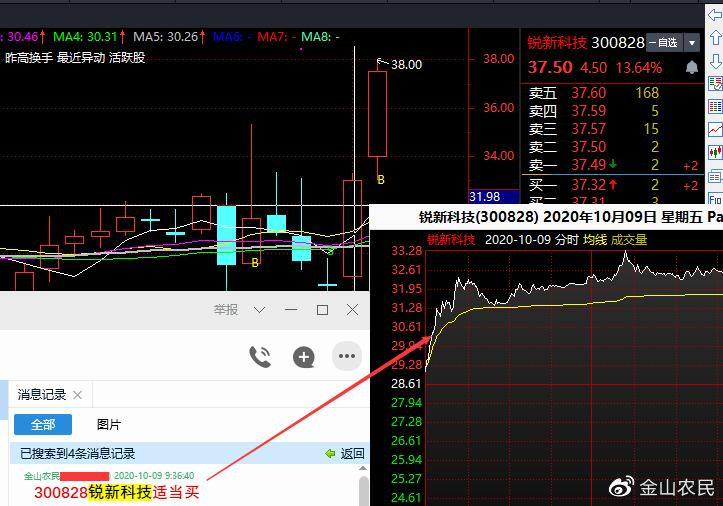723x506 pixels.
Task: Click the 昨高换手 tag on chart
Action: (29, 58)
